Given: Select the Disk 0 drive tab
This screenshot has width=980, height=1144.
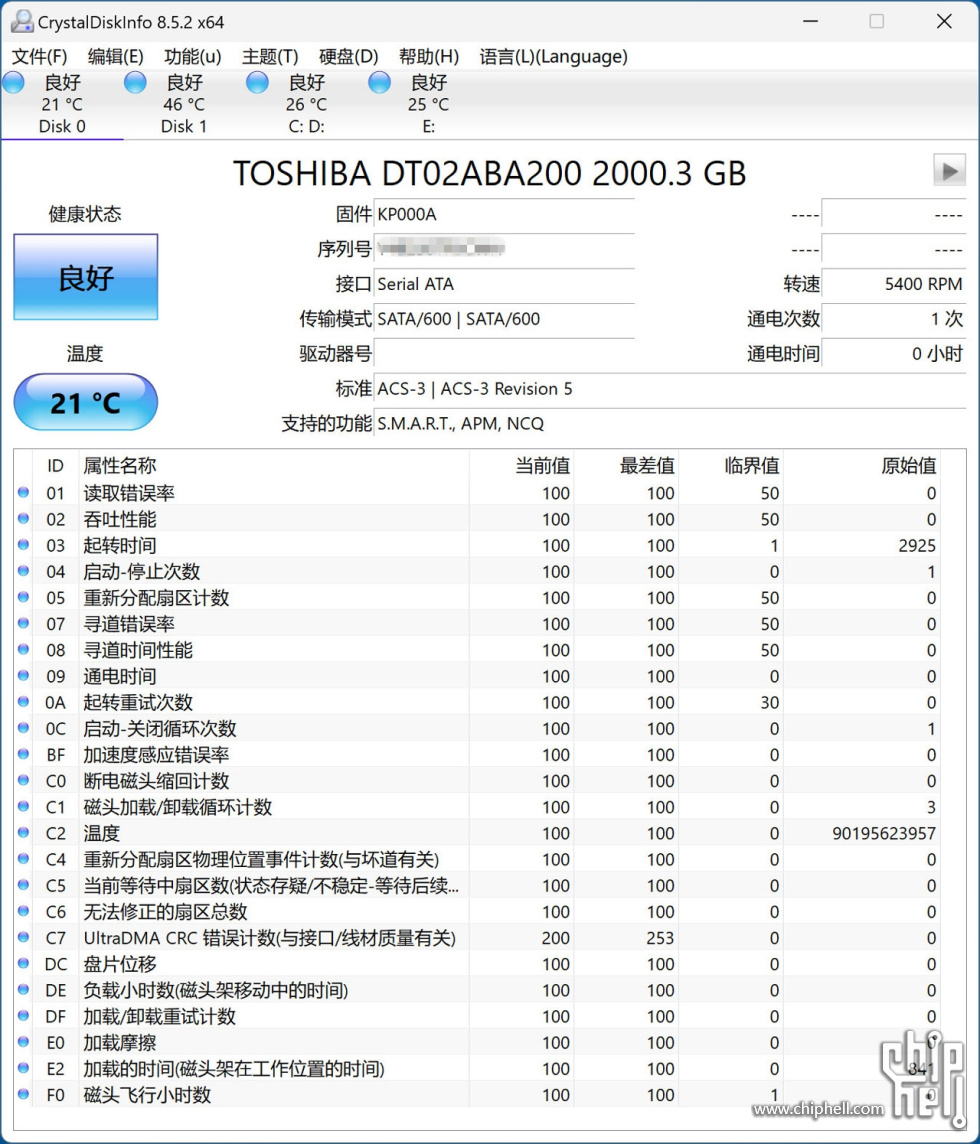Looking at the screenshot, I should click(x=62, y=104).
